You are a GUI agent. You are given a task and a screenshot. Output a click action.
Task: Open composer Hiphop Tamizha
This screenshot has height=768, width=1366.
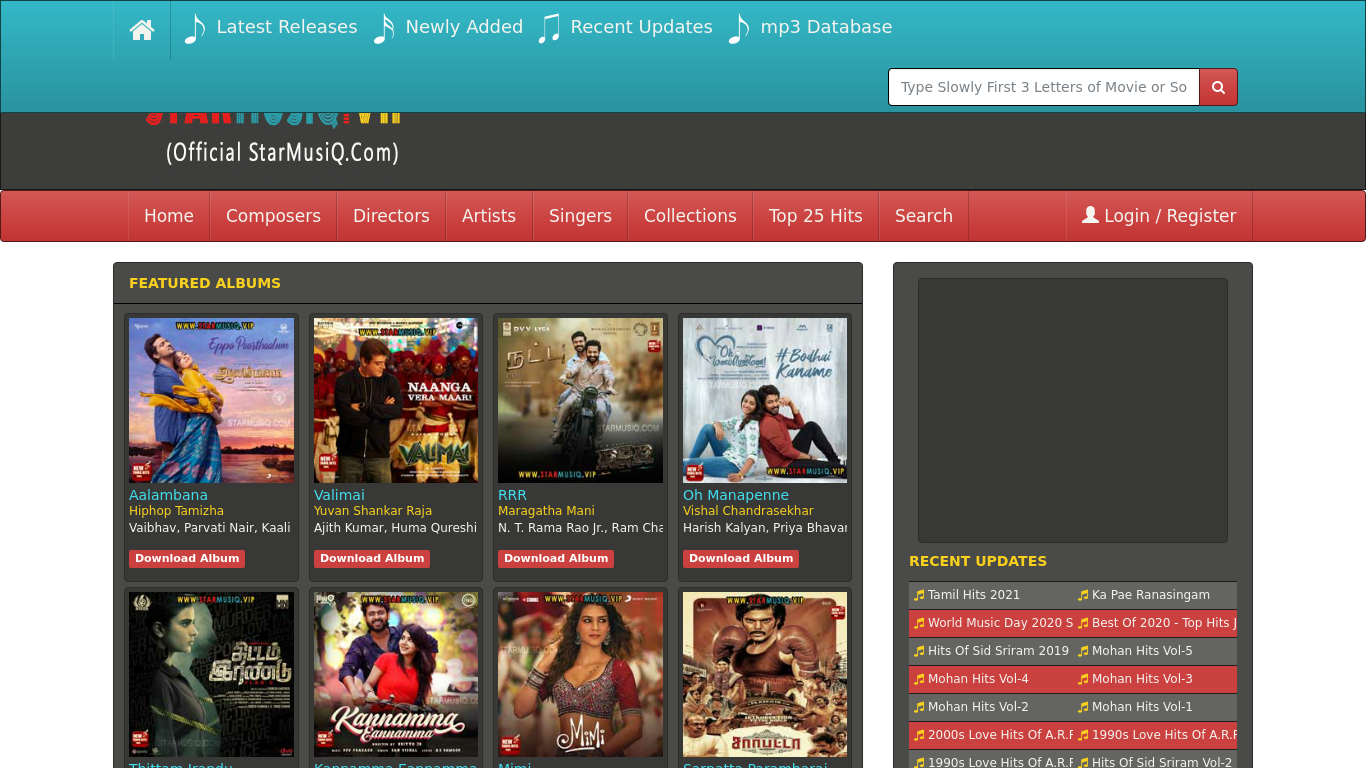tap(176, 511)
